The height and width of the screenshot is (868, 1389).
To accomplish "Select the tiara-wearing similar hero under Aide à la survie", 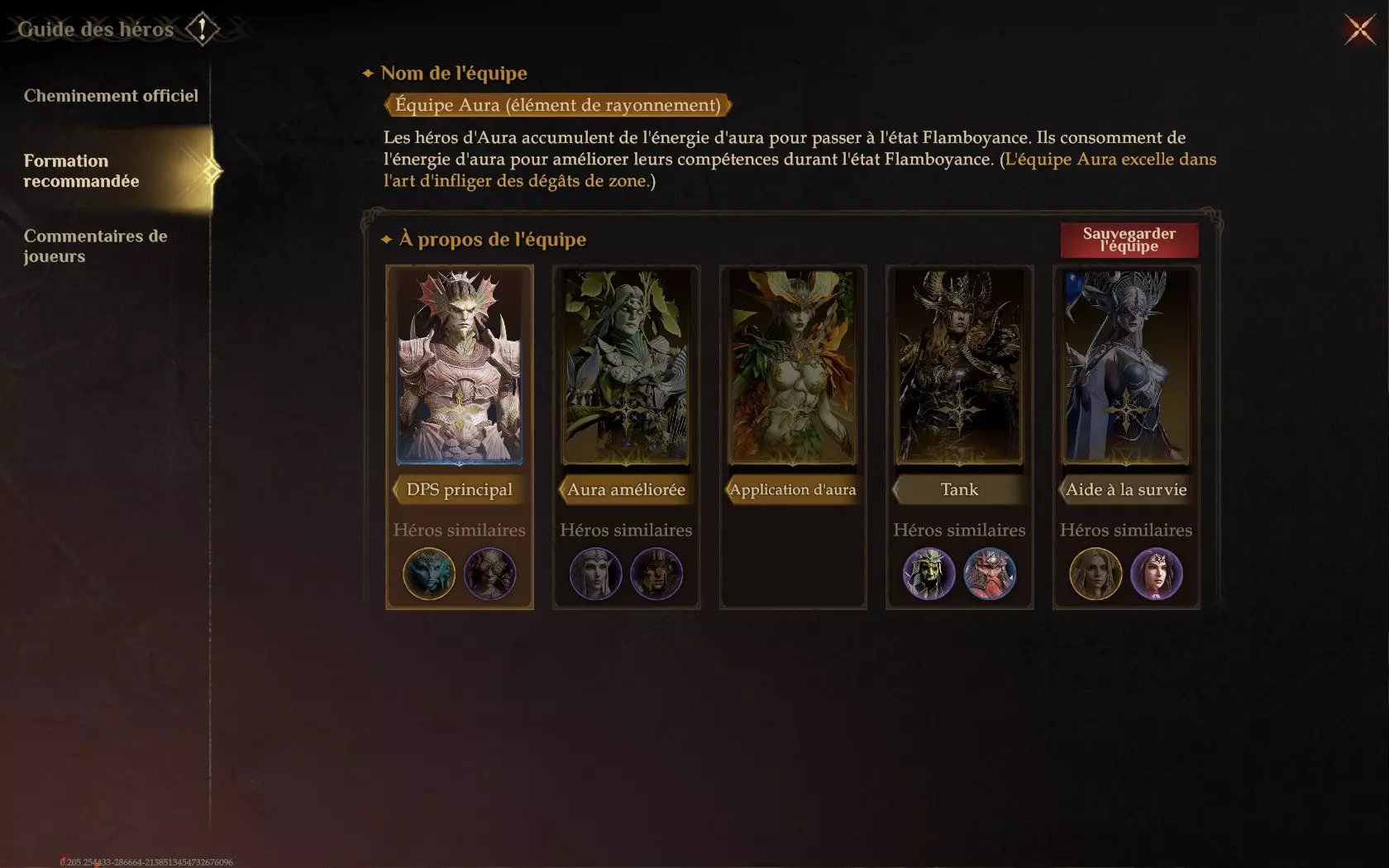I will coord(1157,574).
